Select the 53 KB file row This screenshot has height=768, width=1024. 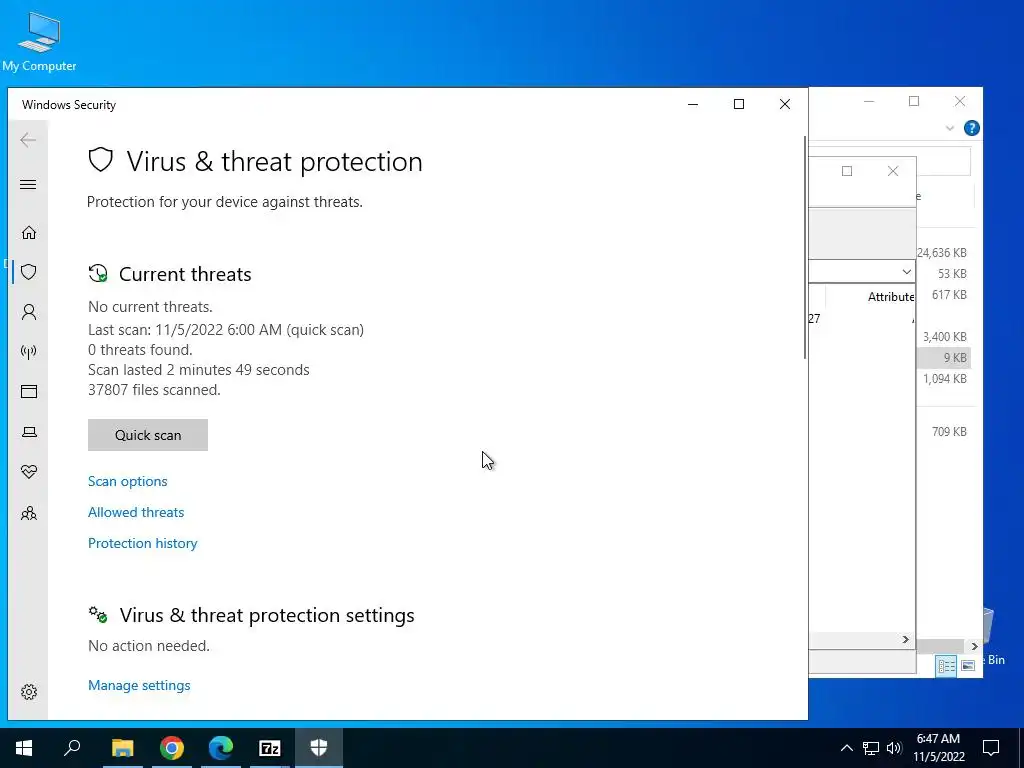tap(944, 274)
